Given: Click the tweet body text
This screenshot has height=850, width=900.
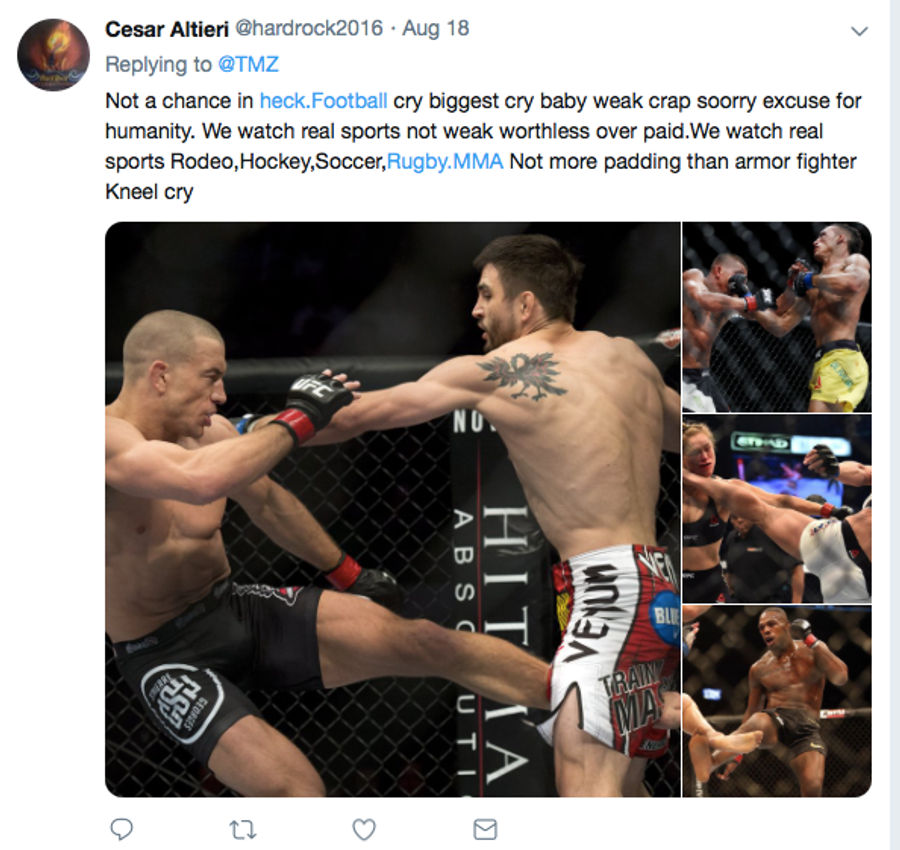Looking at the screenshot, I should point(483,146).
